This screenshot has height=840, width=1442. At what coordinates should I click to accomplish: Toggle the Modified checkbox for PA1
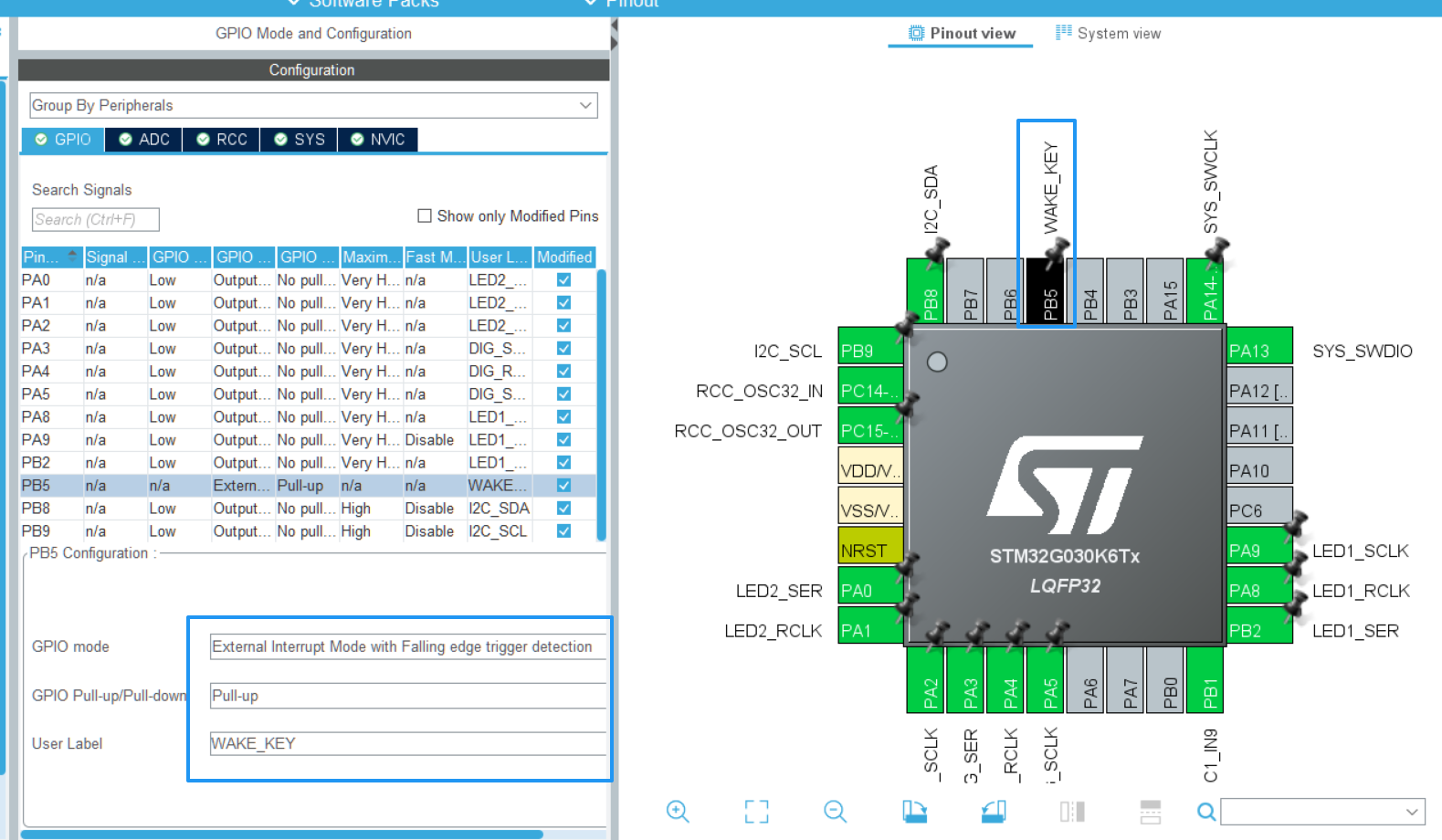(564, 303)
